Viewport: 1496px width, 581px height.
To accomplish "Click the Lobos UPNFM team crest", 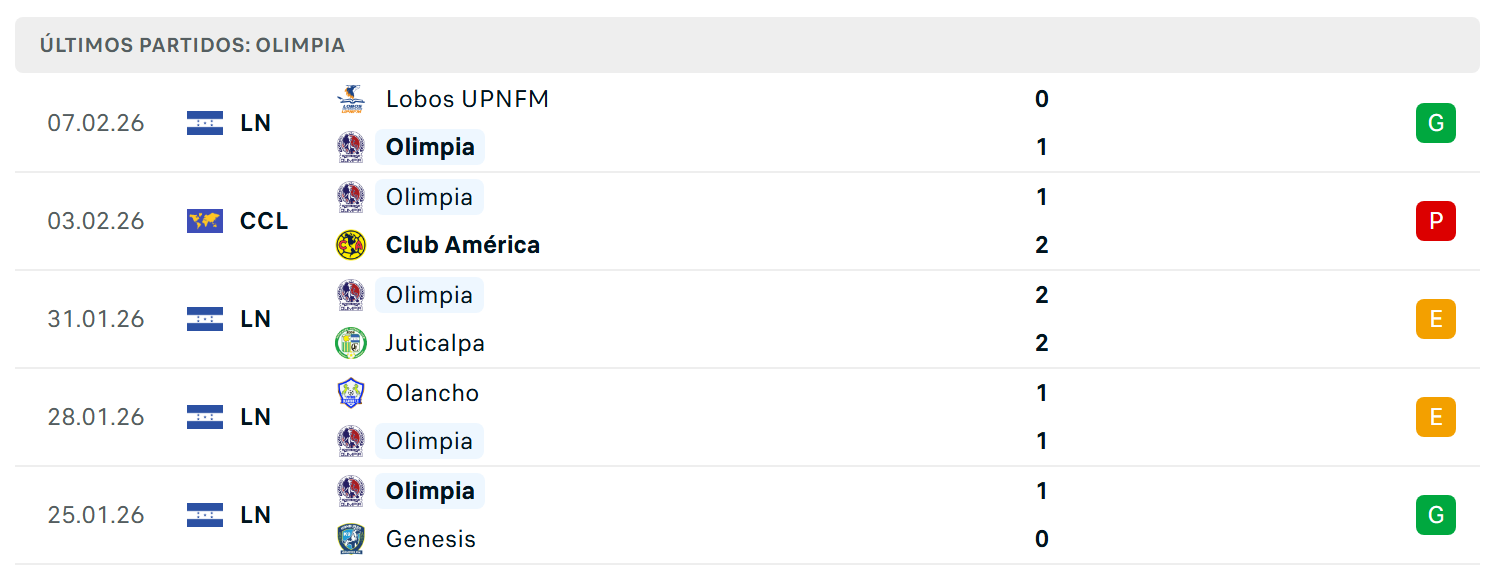I will 350,99.
